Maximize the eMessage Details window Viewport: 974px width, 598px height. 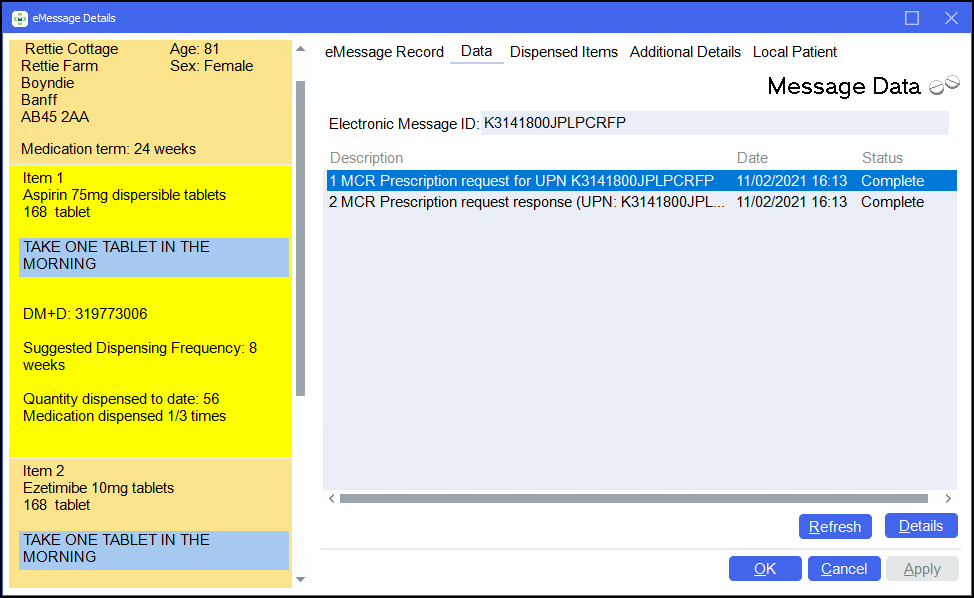912,18
